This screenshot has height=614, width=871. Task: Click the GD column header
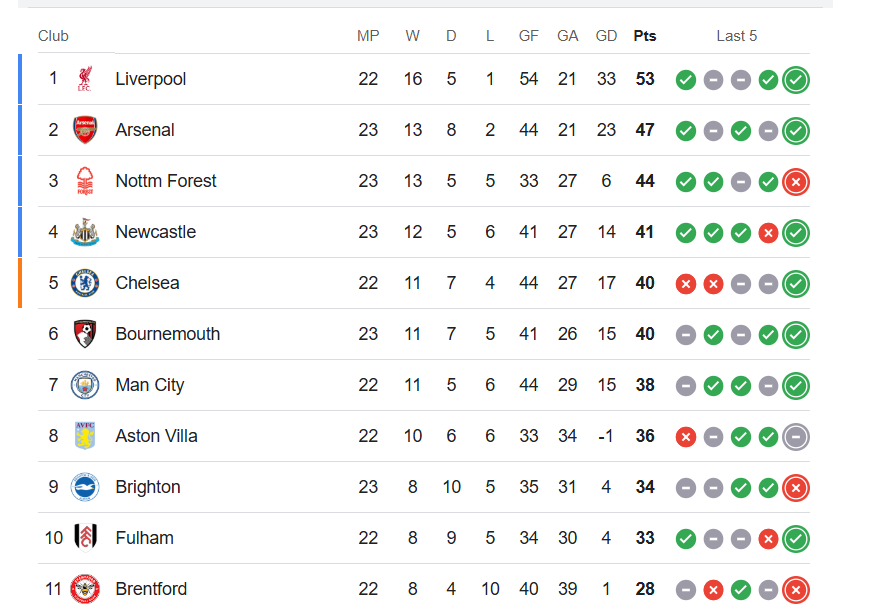[606, 36]
